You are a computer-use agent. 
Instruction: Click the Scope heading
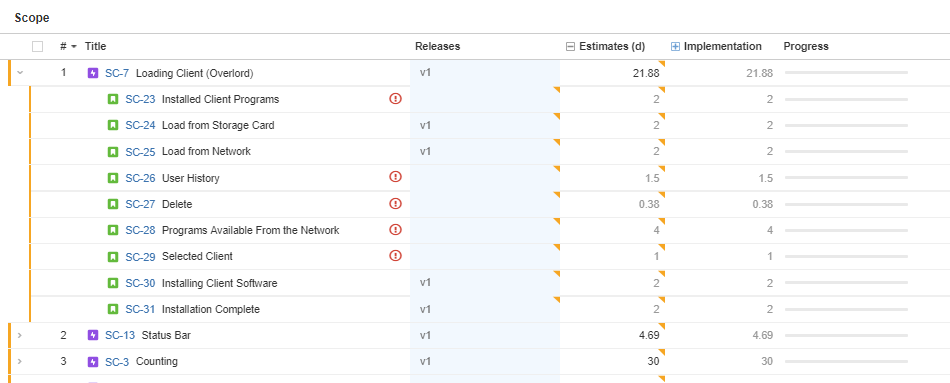coord(32,18)
